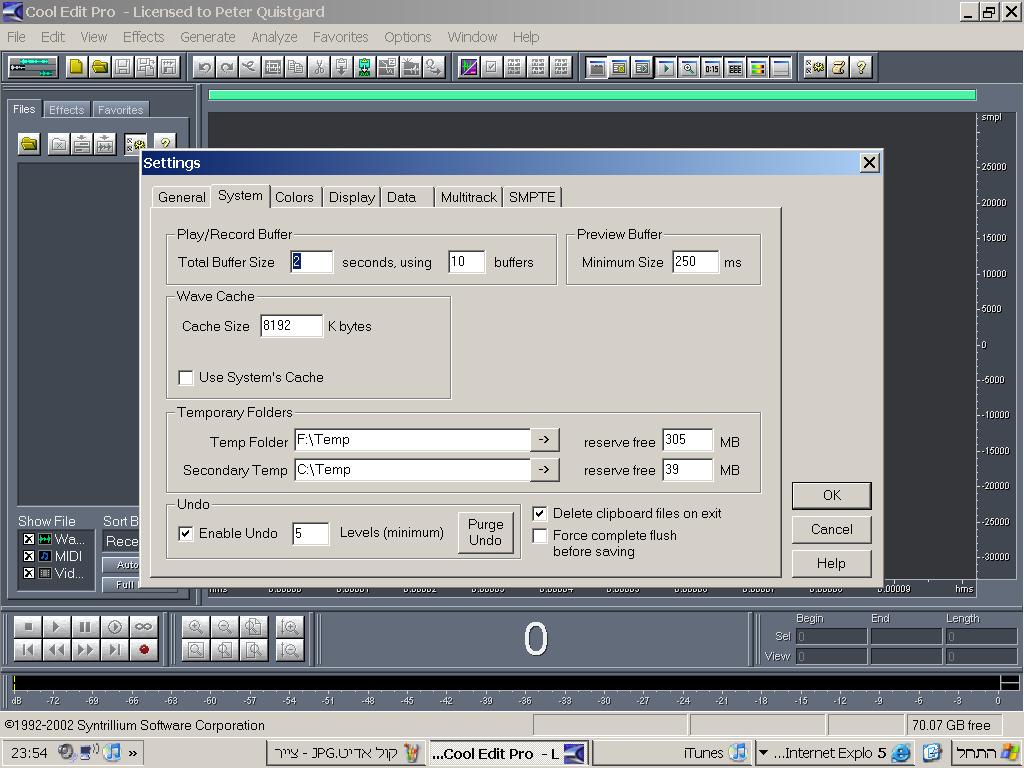Image resolution: width=1024 pixels, height=768 pixels.
Task: Open the spectral view toggle icon
Action: [x=469, y=67]
